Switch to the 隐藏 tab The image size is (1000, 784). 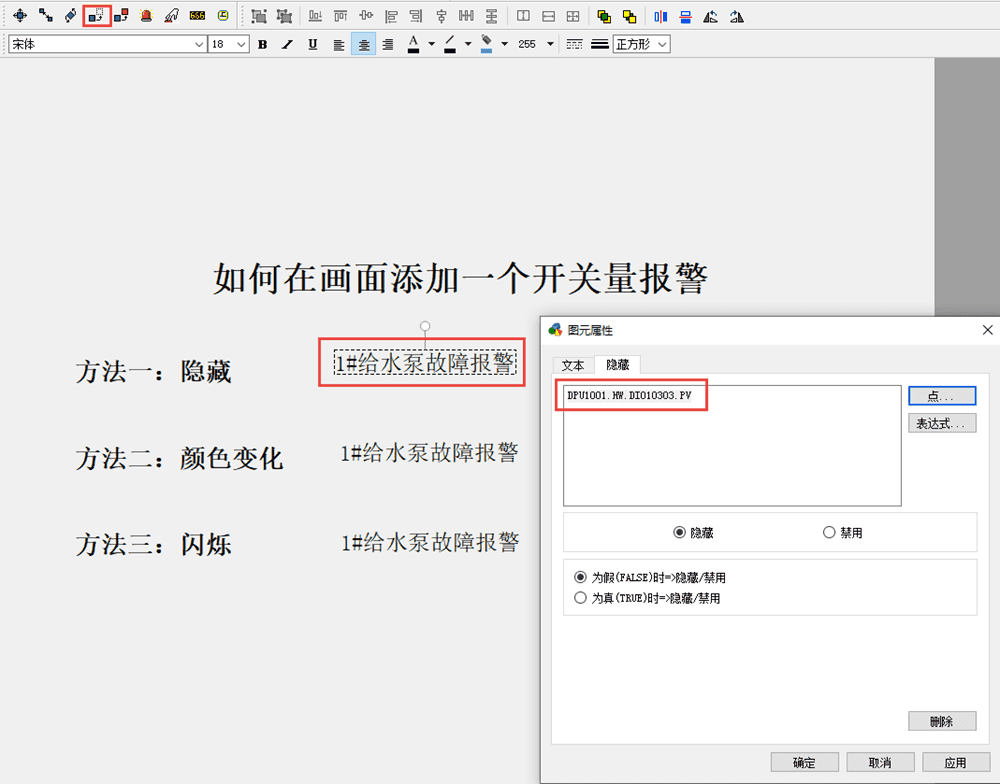tap(617, 364)
